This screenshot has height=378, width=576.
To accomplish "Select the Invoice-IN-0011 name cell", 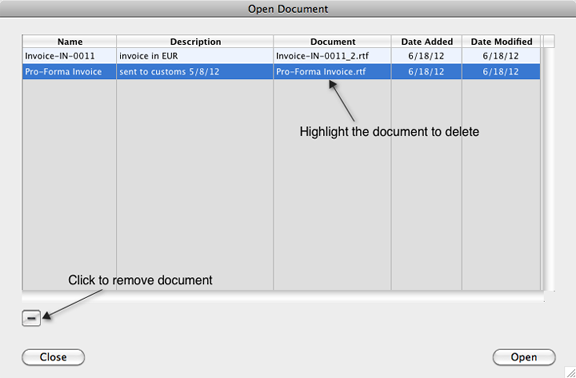I will click(69, 56).
